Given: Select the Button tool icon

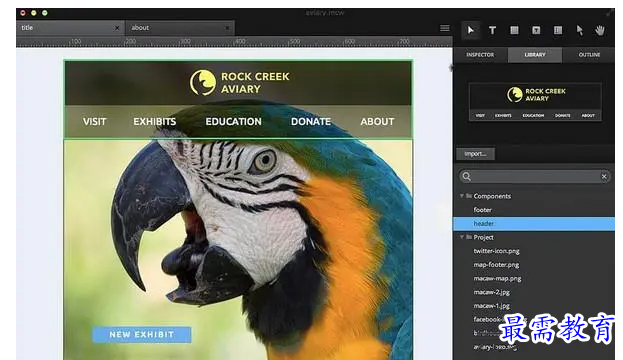Looking at the screenshot, I should coord(536,30).
